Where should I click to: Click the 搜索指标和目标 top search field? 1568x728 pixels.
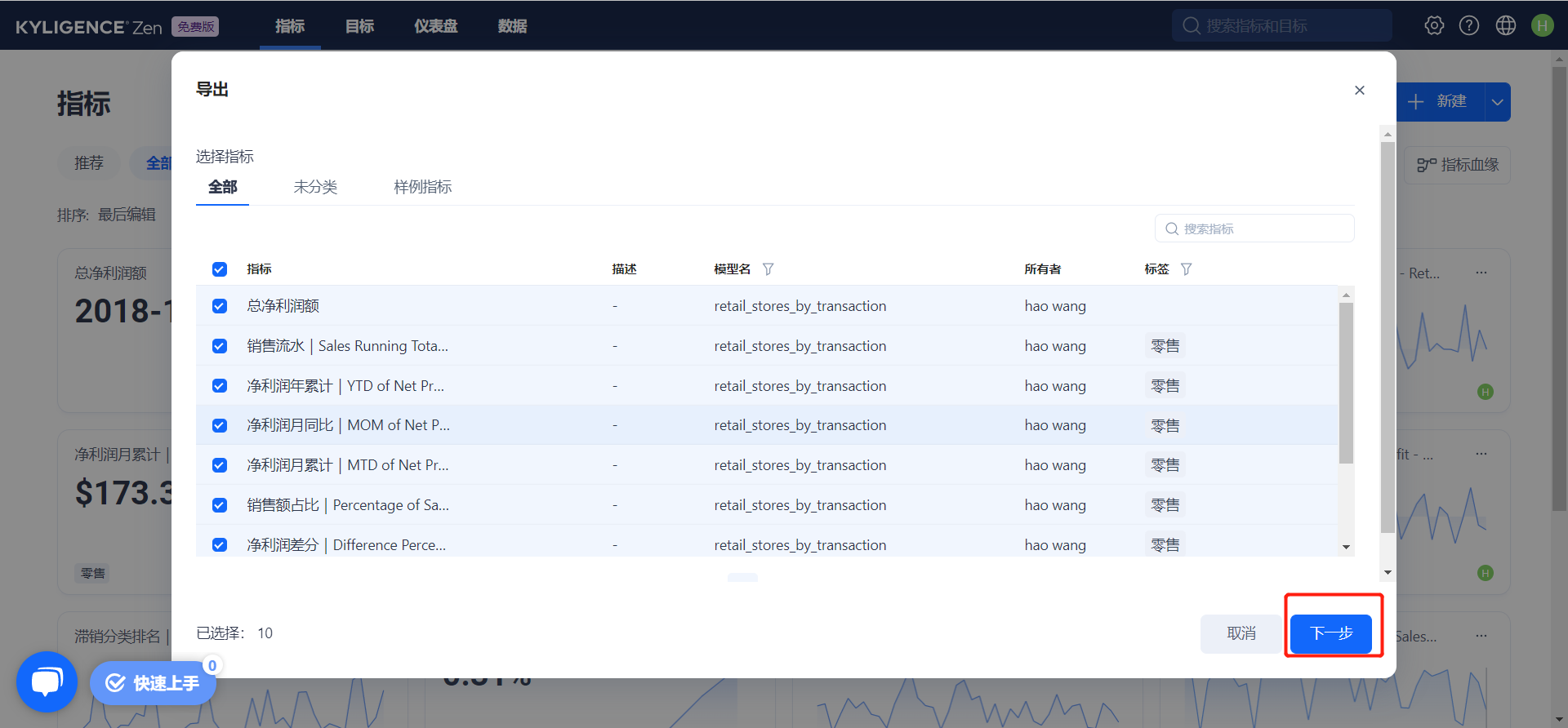click(1282, 25)
